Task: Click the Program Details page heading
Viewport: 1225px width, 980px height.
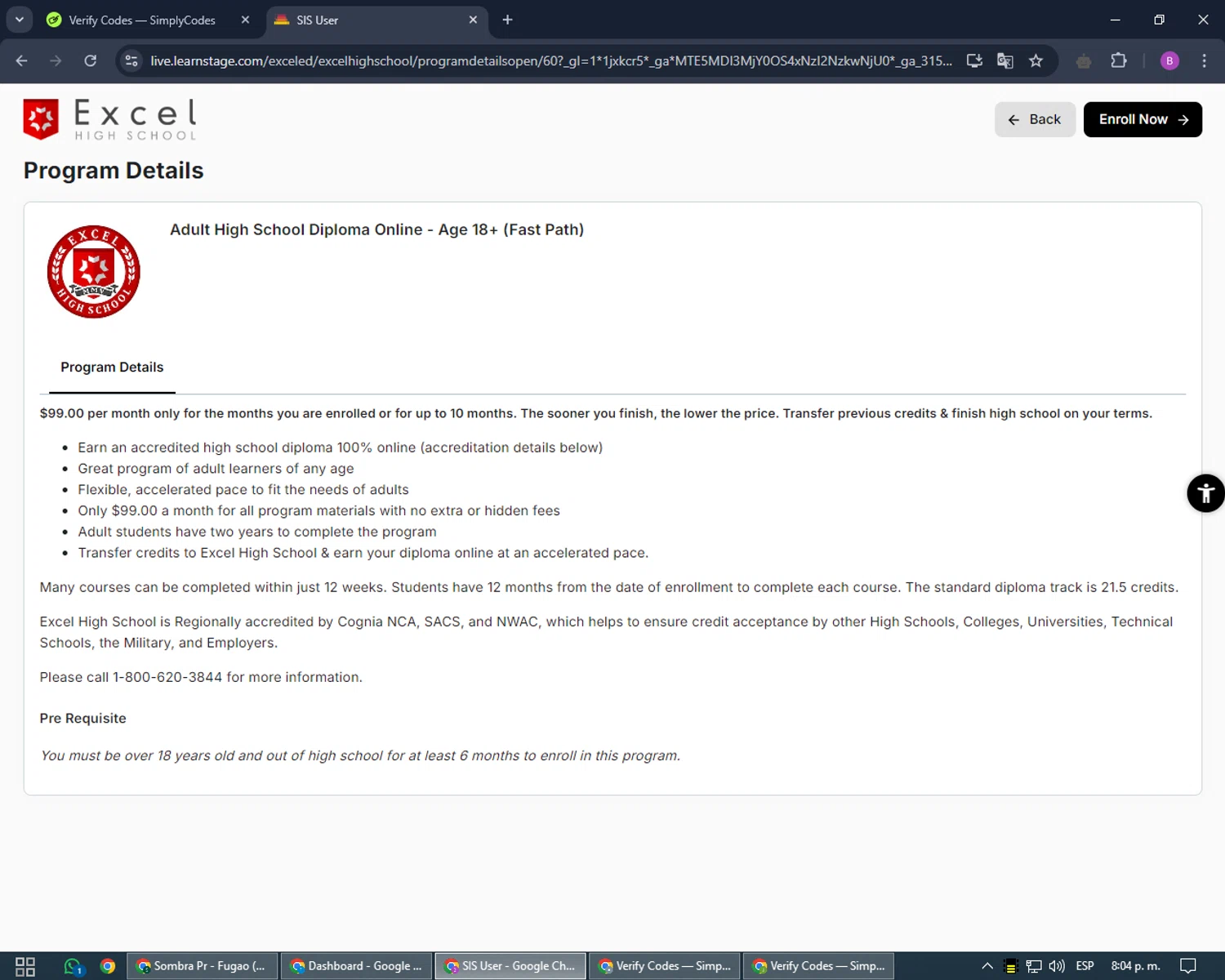Action: tap(114, 171)
